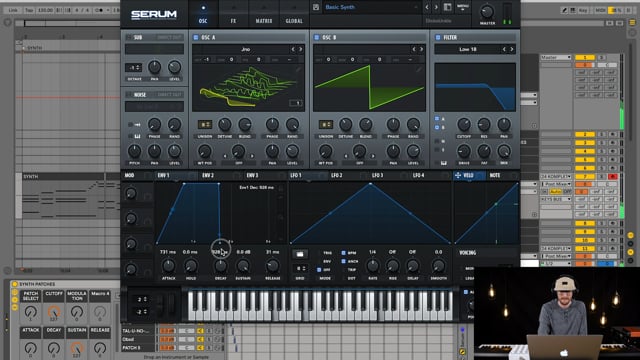Click the Master volume knob

coord(487,12)
